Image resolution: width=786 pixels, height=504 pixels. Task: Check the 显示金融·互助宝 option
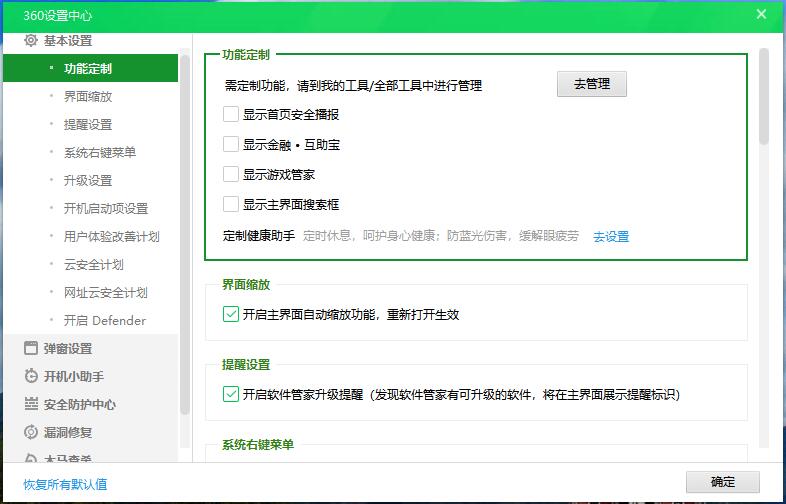pos(231,145)
